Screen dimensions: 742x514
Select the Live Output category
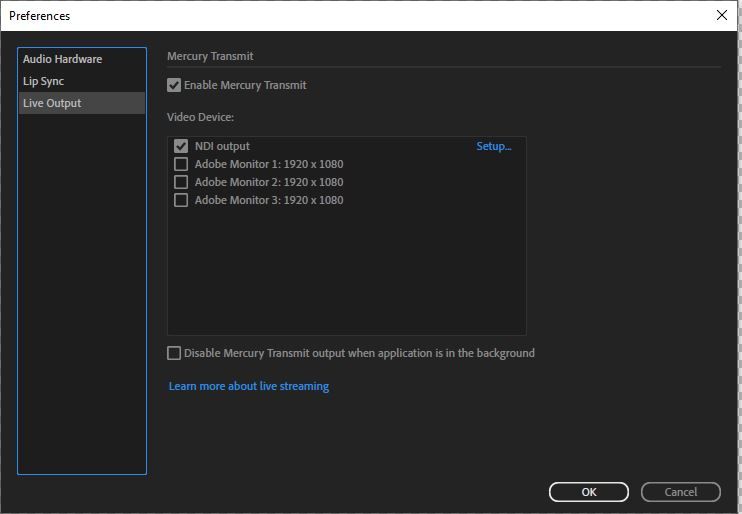(52, 103)
